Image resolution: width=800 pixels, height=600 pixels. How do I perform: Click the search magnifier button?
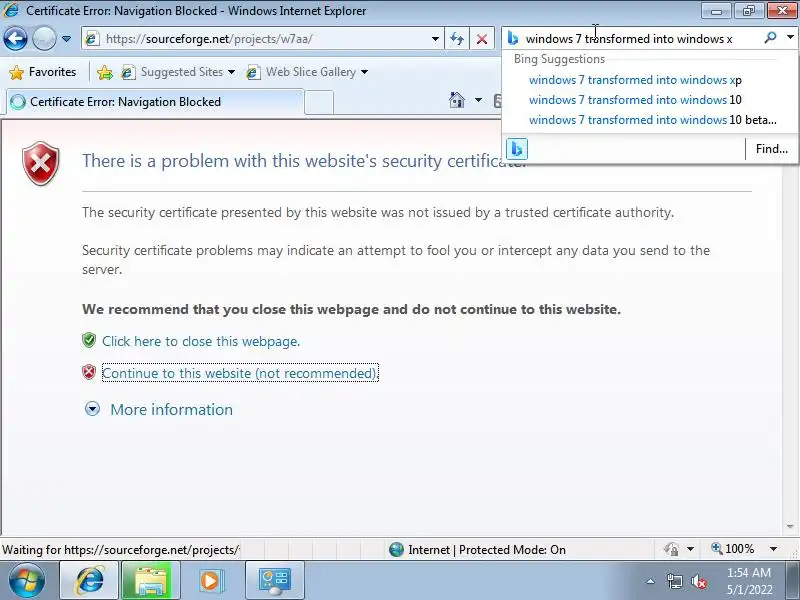(770, 38)
